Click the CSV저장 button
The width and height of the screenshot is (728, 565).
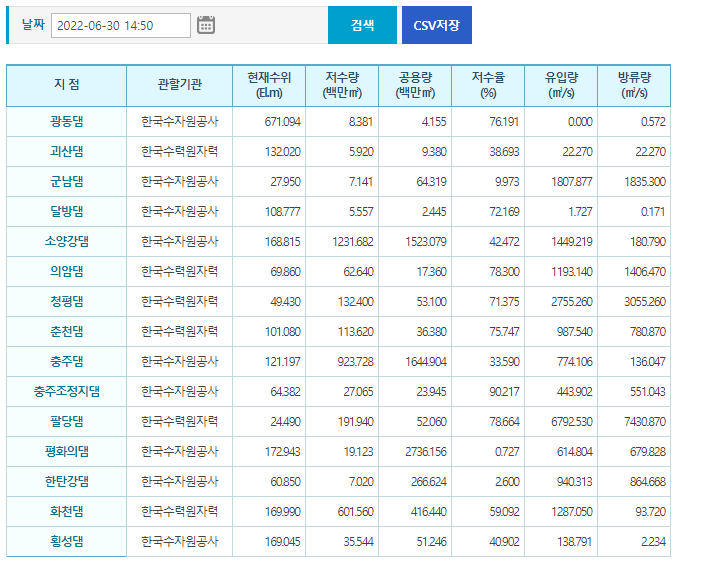coord(436,25)
